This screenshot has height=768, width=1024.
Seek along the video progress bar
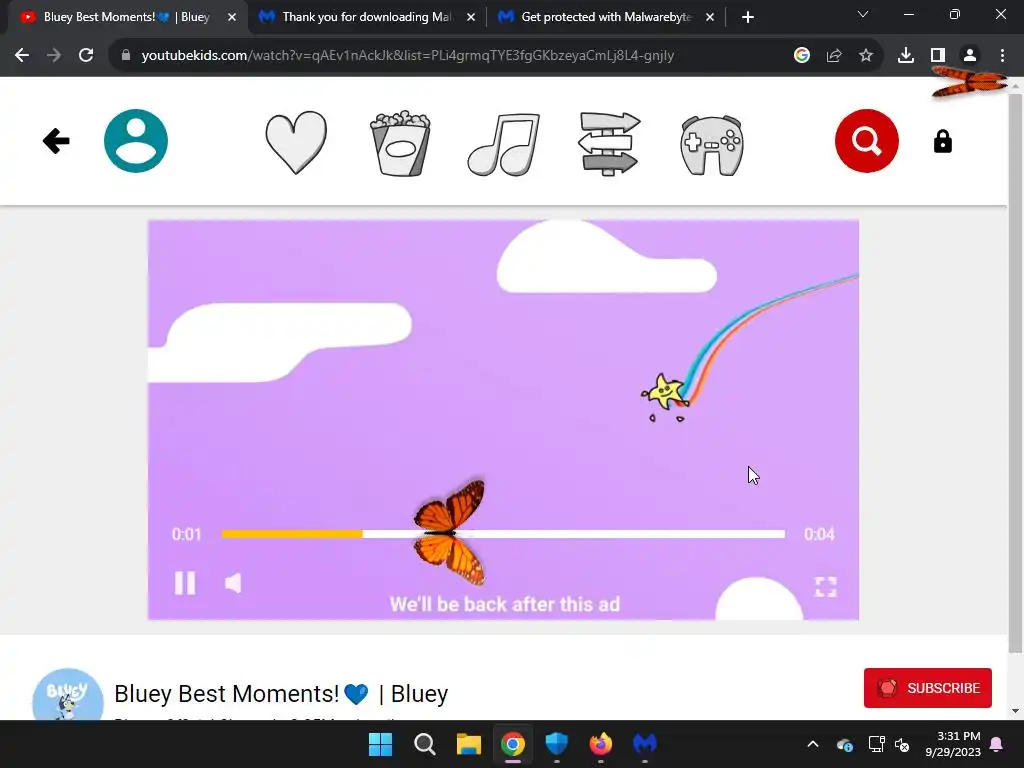pyautogui.click(x=503, y=534)
